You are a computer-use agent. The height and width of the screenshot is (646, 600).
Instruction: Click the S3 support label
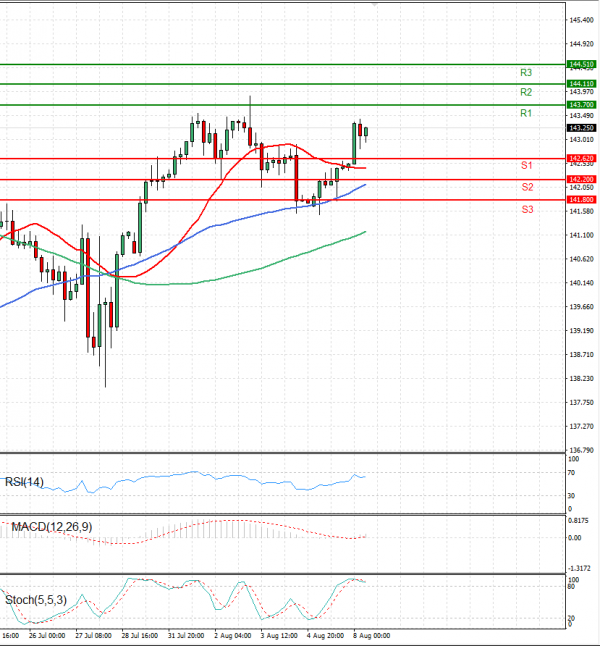[527, 210]
